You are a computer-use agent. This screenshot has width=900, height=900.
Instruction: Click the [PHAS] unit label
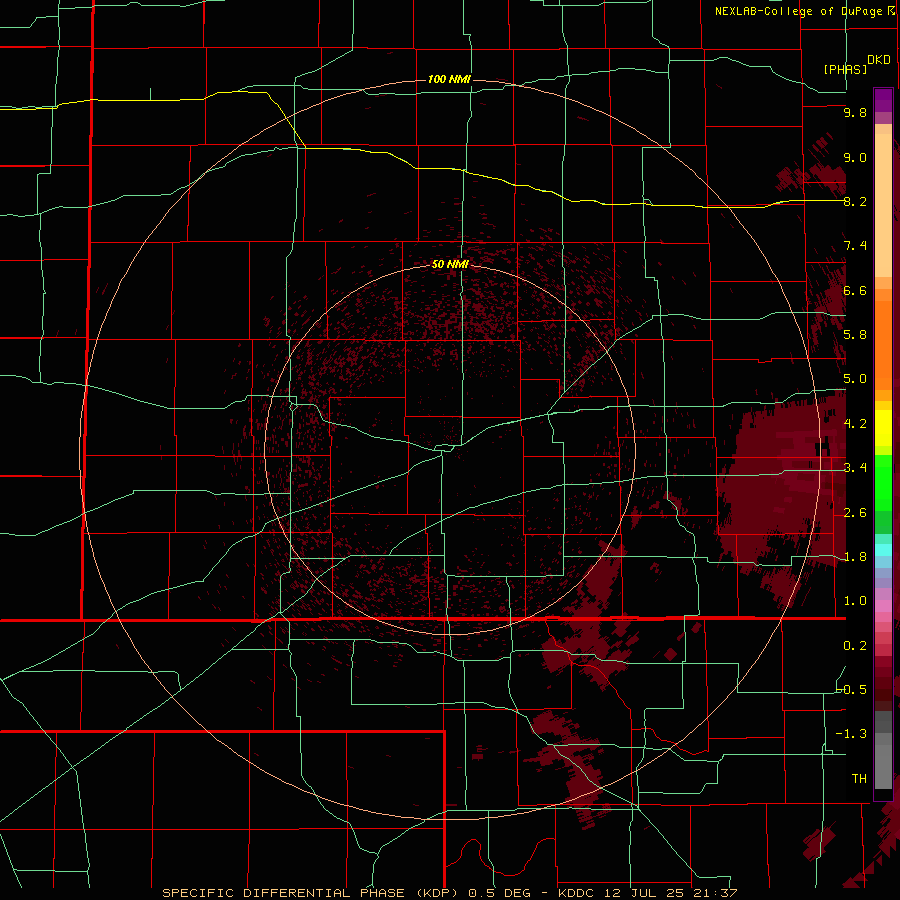[845, 69]
